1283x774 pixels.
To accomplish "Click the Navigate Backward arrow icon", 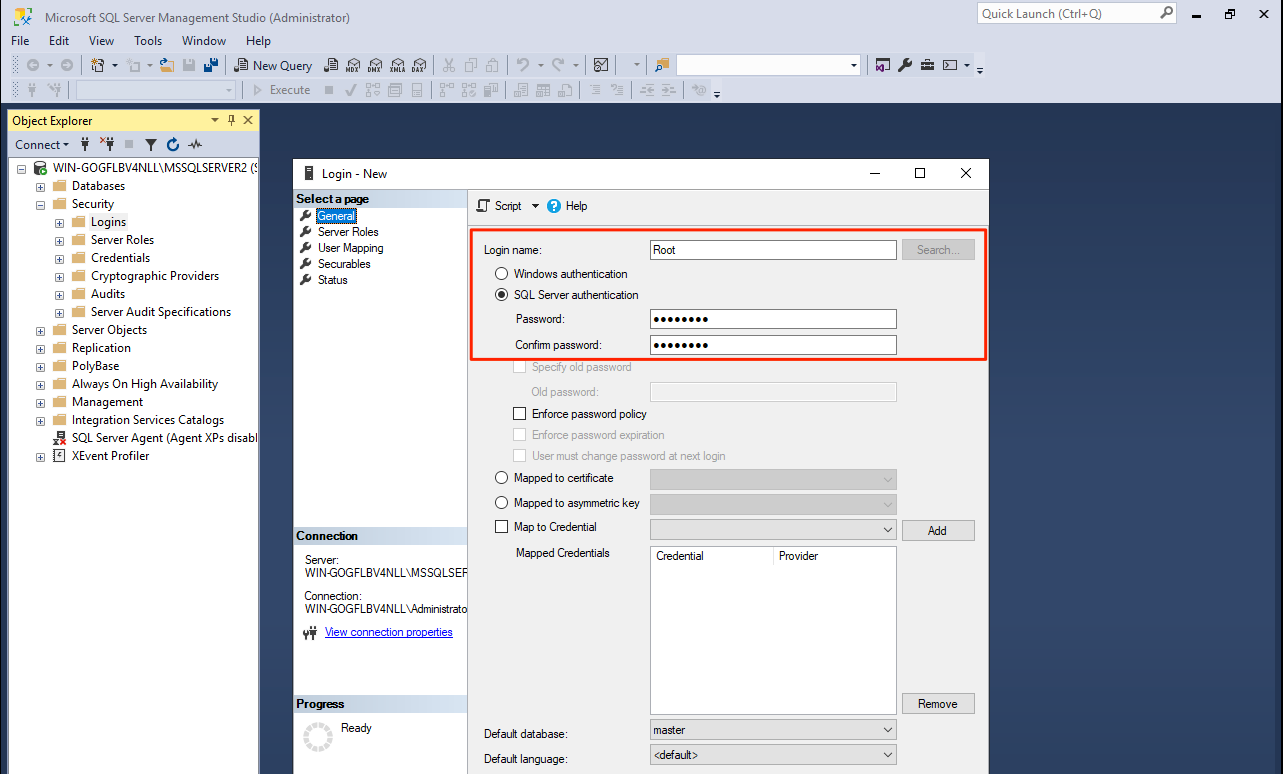I will [32, 65].
